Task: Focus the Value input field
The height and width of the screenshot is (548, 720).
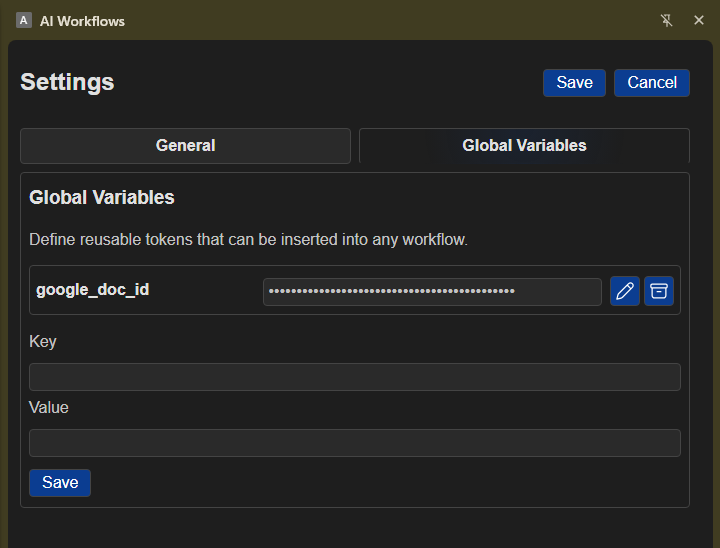Action: coord(354,443)
